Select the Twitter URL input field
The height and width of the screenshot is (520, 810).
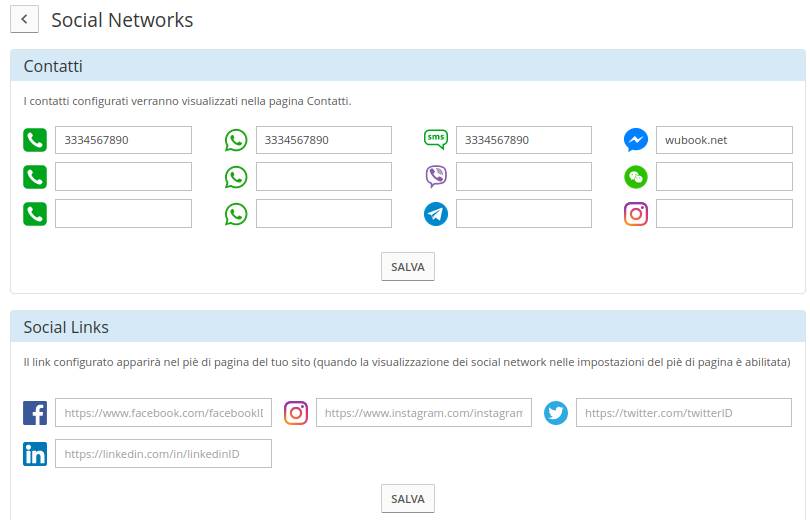point(684,413)
